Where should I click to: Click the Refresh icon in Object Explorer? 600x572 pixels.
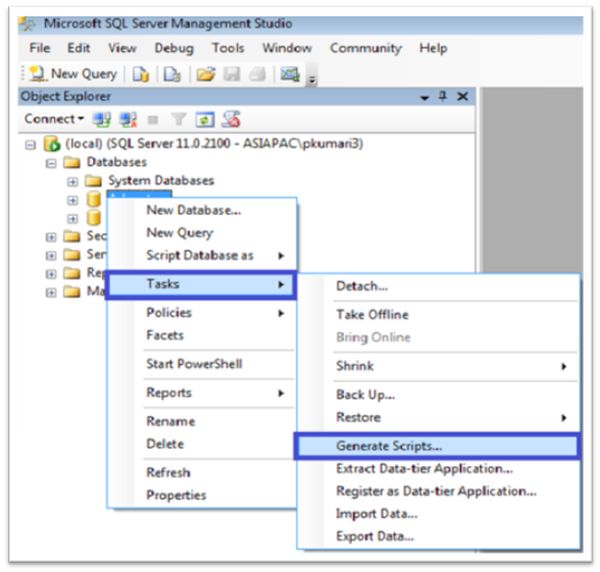point(205,119)
